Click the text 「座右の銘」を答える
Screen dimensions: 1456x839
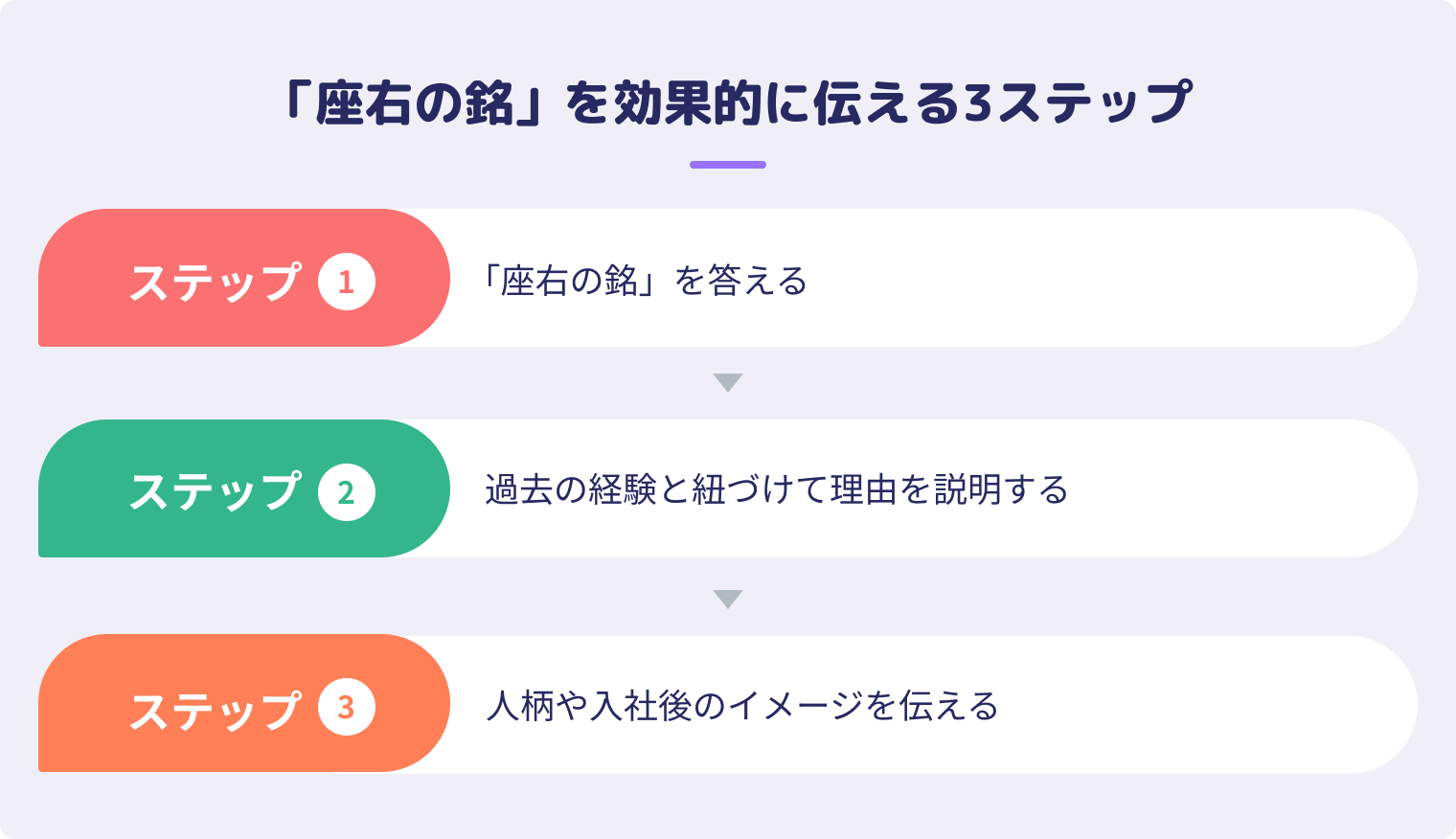point(644,282)
